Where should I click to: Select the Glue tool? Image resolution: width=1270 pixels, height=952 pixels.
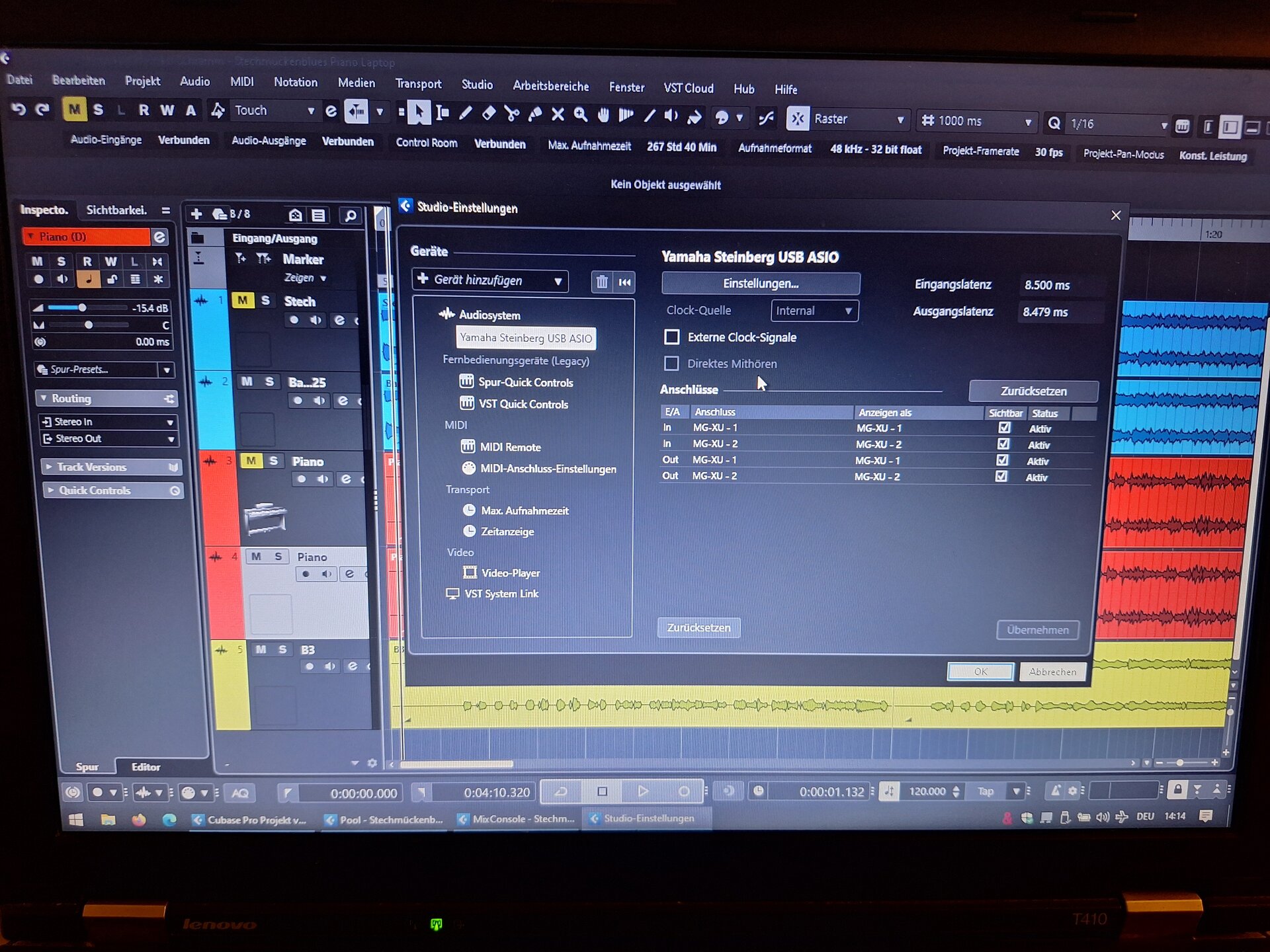point(534,115)
